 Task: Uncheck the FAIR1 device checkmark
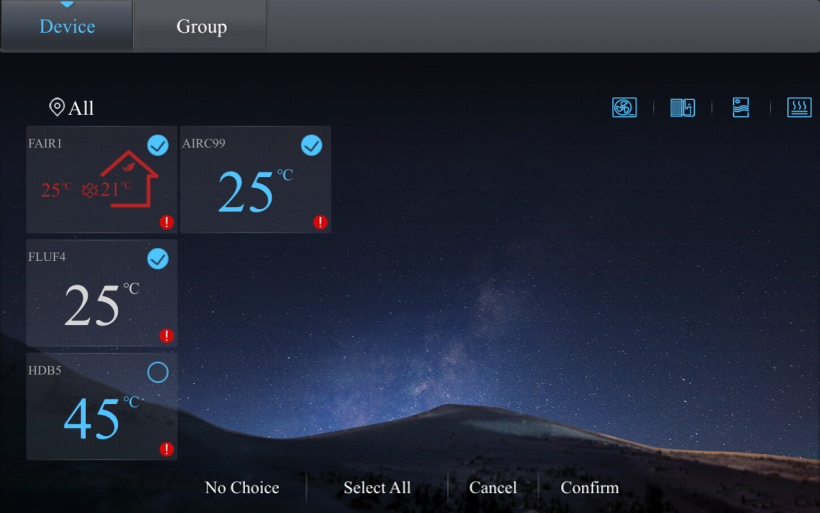click(x=158, y=146)
